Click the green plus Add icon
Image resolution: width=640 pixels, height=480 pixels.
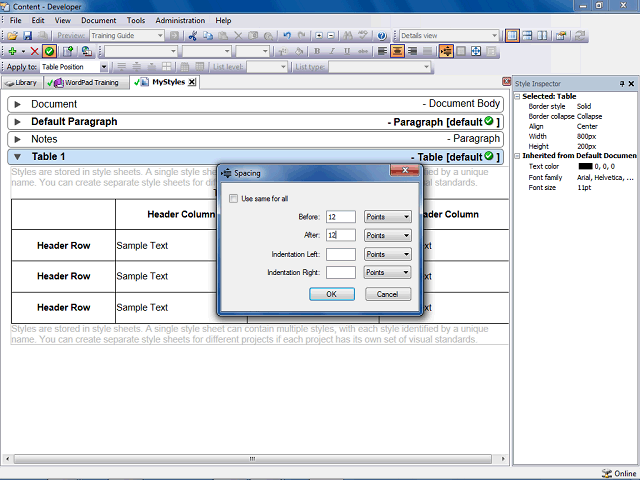pyautogui.click(x=12, y=51)
